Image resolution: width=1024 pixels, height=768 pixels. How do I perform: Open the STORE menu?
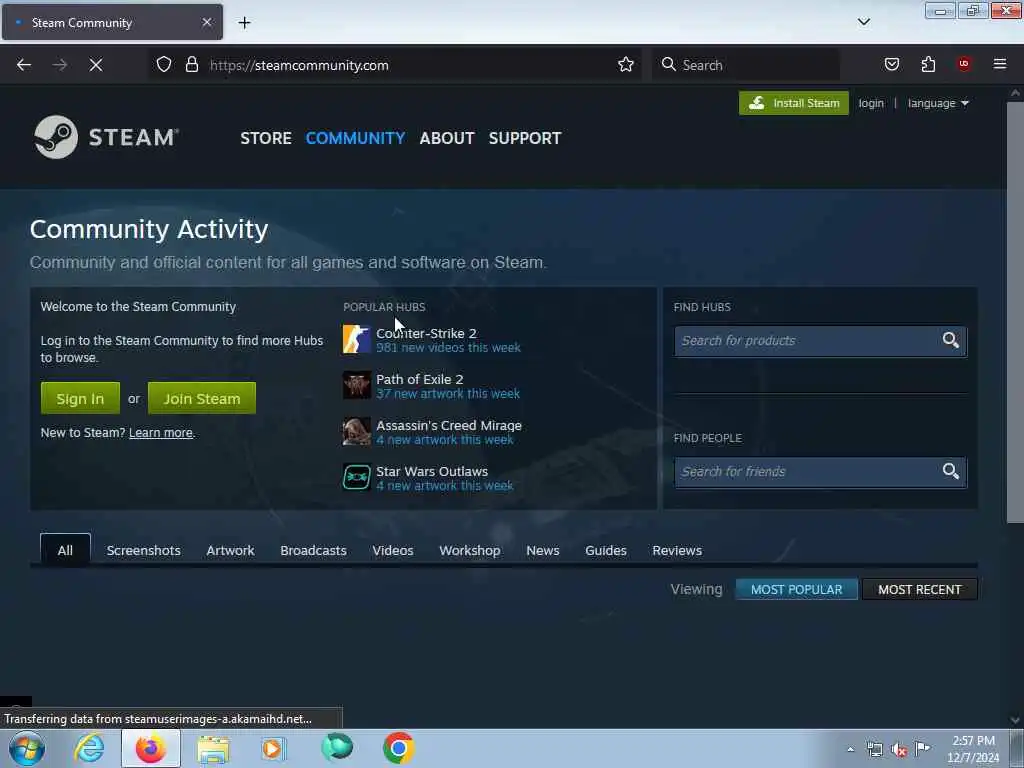(x=266, y=138)
